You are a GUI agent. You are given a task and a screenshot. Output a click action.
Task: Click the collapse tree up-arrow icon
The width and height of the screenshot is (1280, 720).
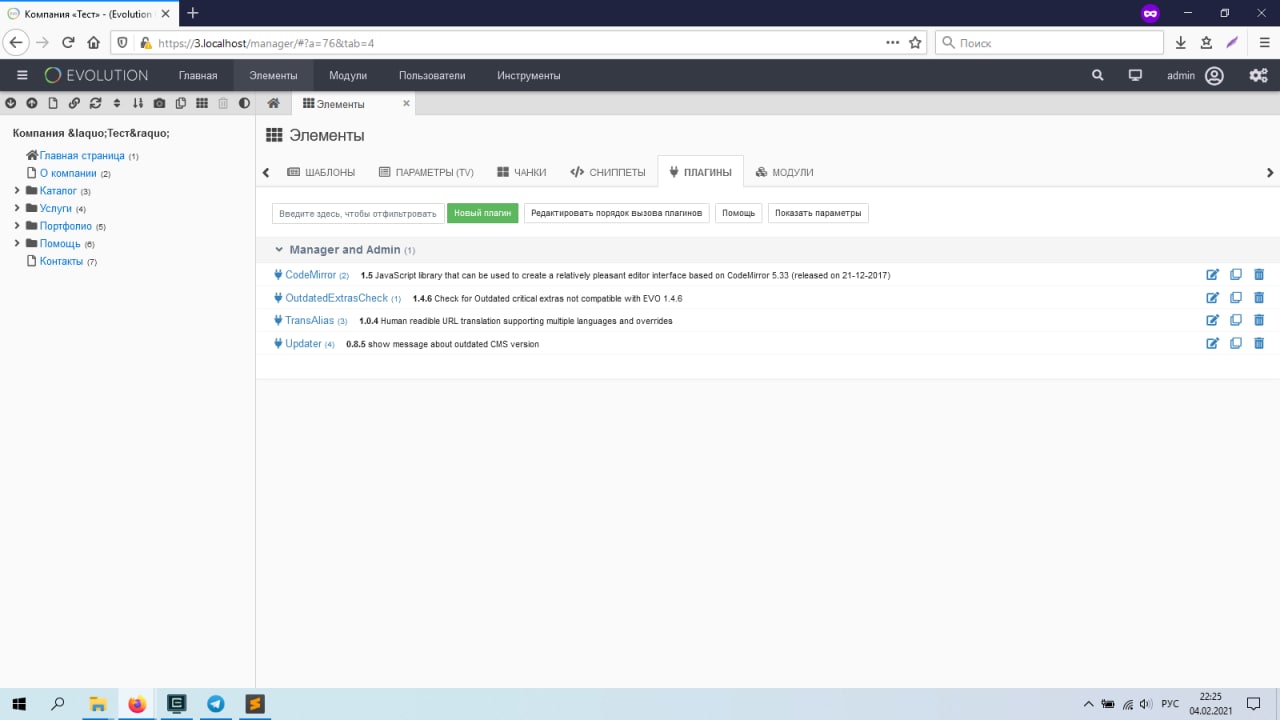click(x=31, y=103)
